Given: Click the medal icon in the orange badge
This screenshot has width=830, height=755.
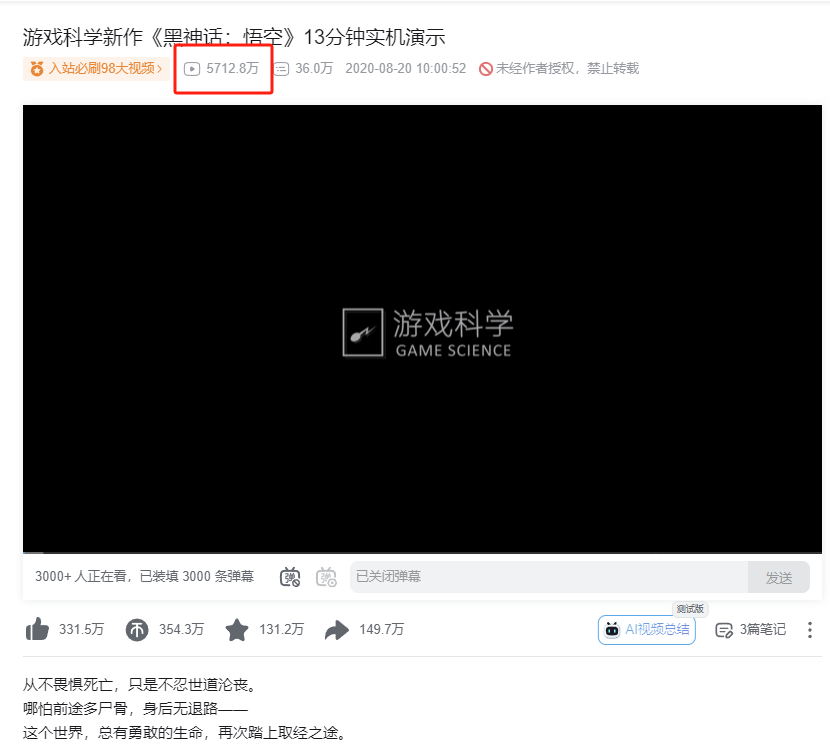Looking at the screenshot, I should [37, 69].
